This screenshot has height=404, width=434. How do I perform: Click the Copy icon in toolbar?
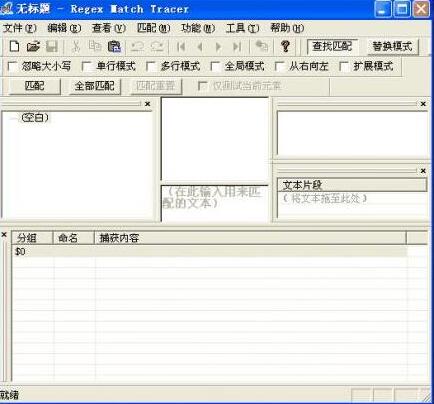(x=95, y=46)
